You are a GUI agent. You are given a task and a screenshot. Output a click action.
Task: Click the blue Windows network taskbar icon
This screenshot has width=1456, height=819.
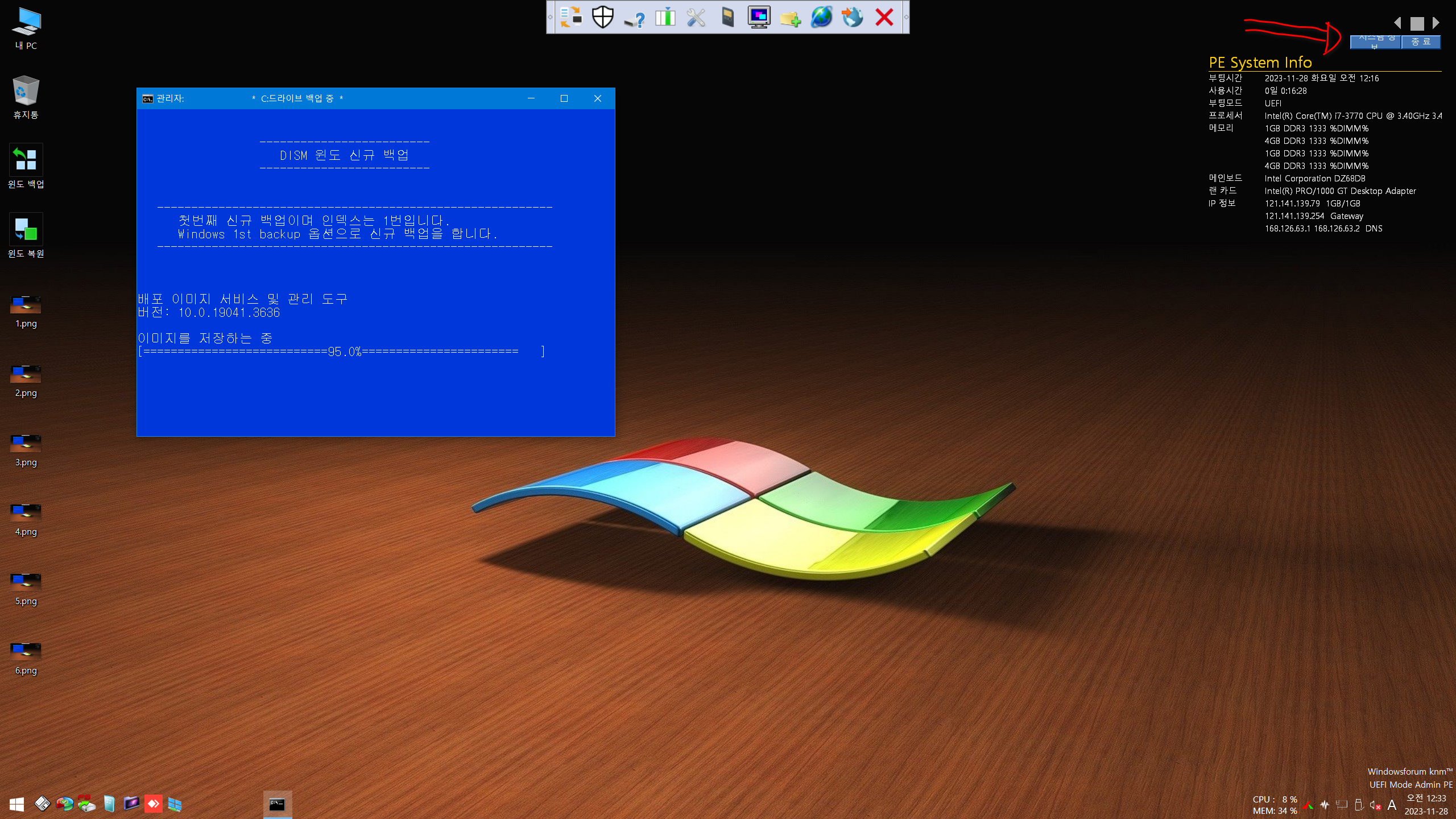tap(175, 804)
